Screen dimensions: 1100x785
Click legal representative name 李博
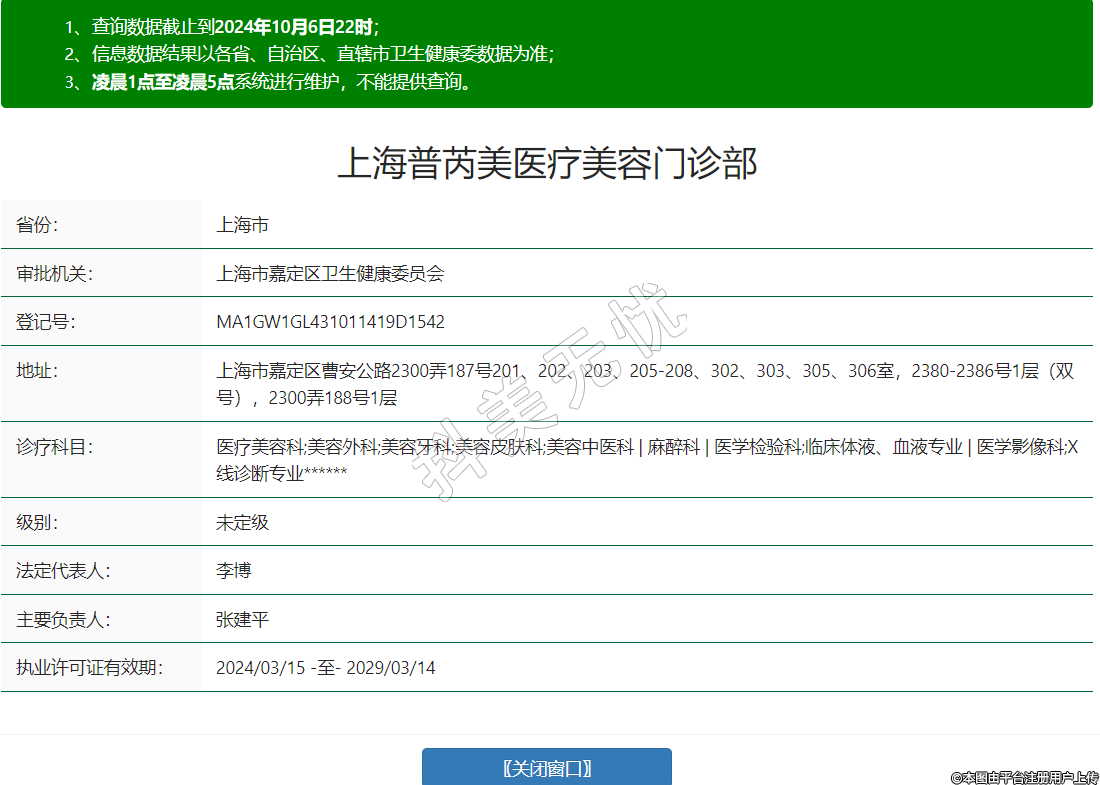point(234,571)
